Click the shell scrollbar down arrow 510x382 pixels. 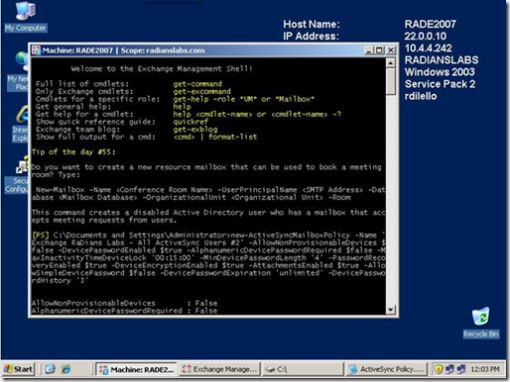click(391, 310)
